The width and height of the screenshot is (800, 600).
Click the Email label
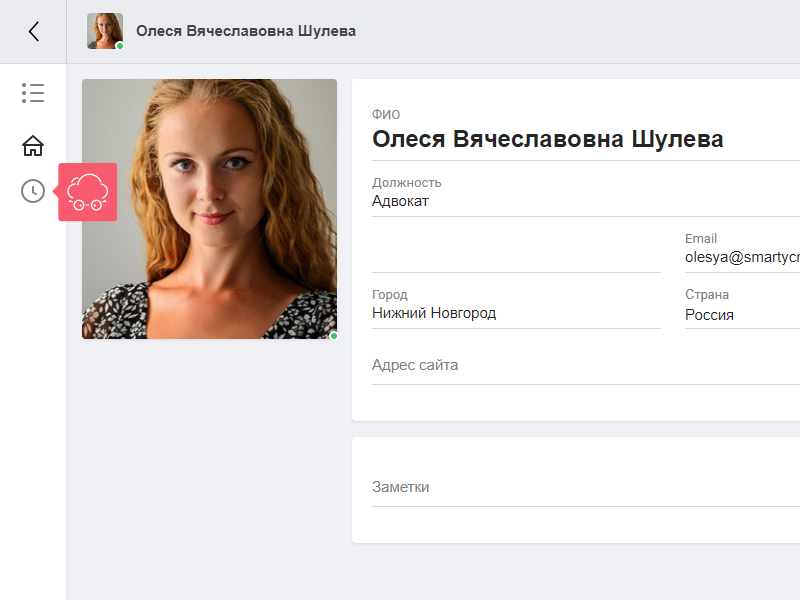701,239
